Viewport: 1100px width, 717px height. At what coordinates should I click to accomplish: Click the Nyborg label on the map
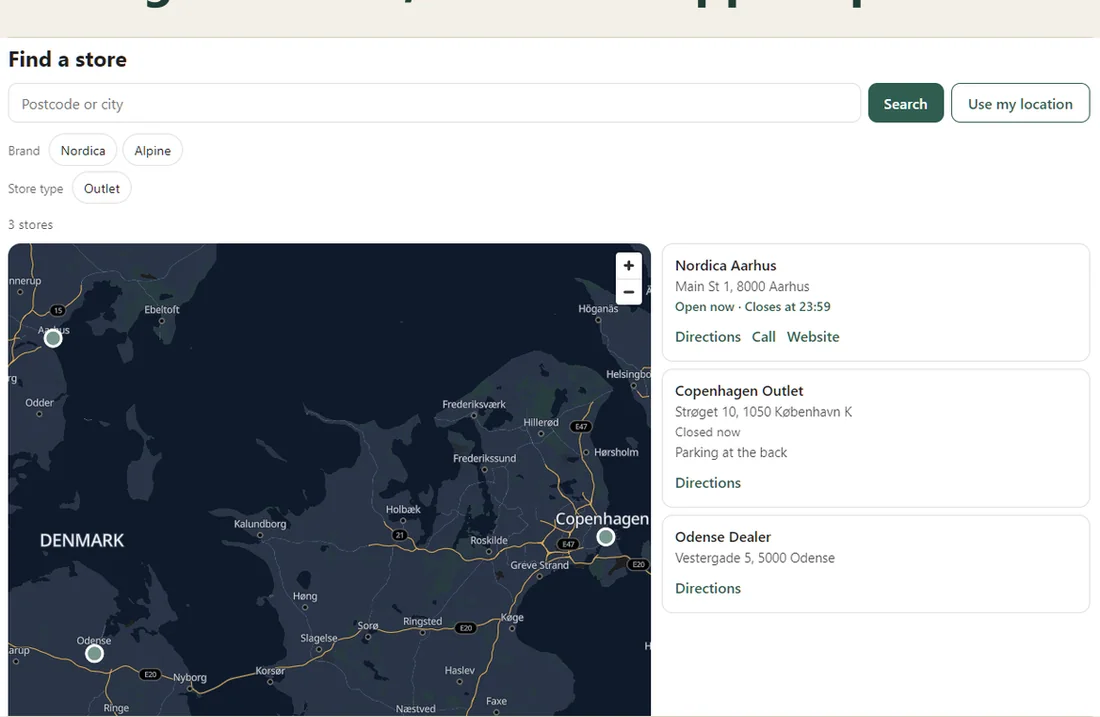coord(189,677)
